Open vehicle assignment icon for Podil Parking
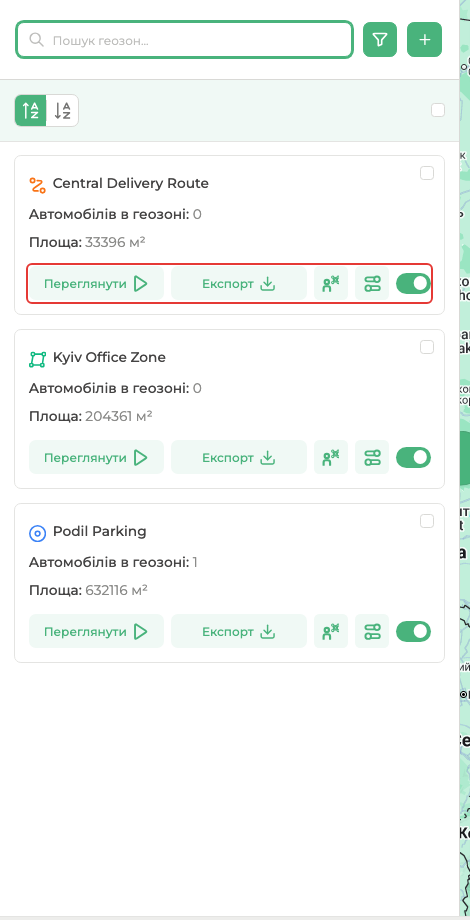The width and height of the screenshot is (470, 920). click(x=331, y=631)
